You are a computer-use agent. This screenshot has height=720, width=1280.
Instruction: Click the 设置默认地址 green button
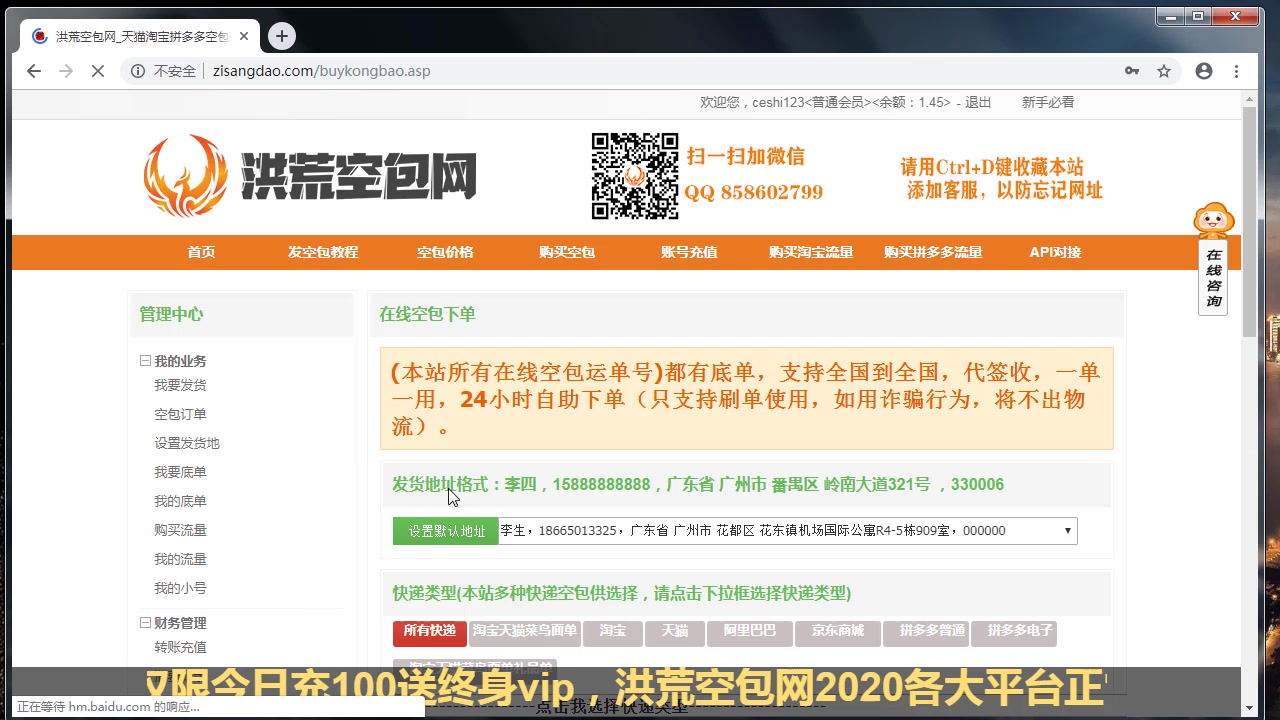(446, 531)
